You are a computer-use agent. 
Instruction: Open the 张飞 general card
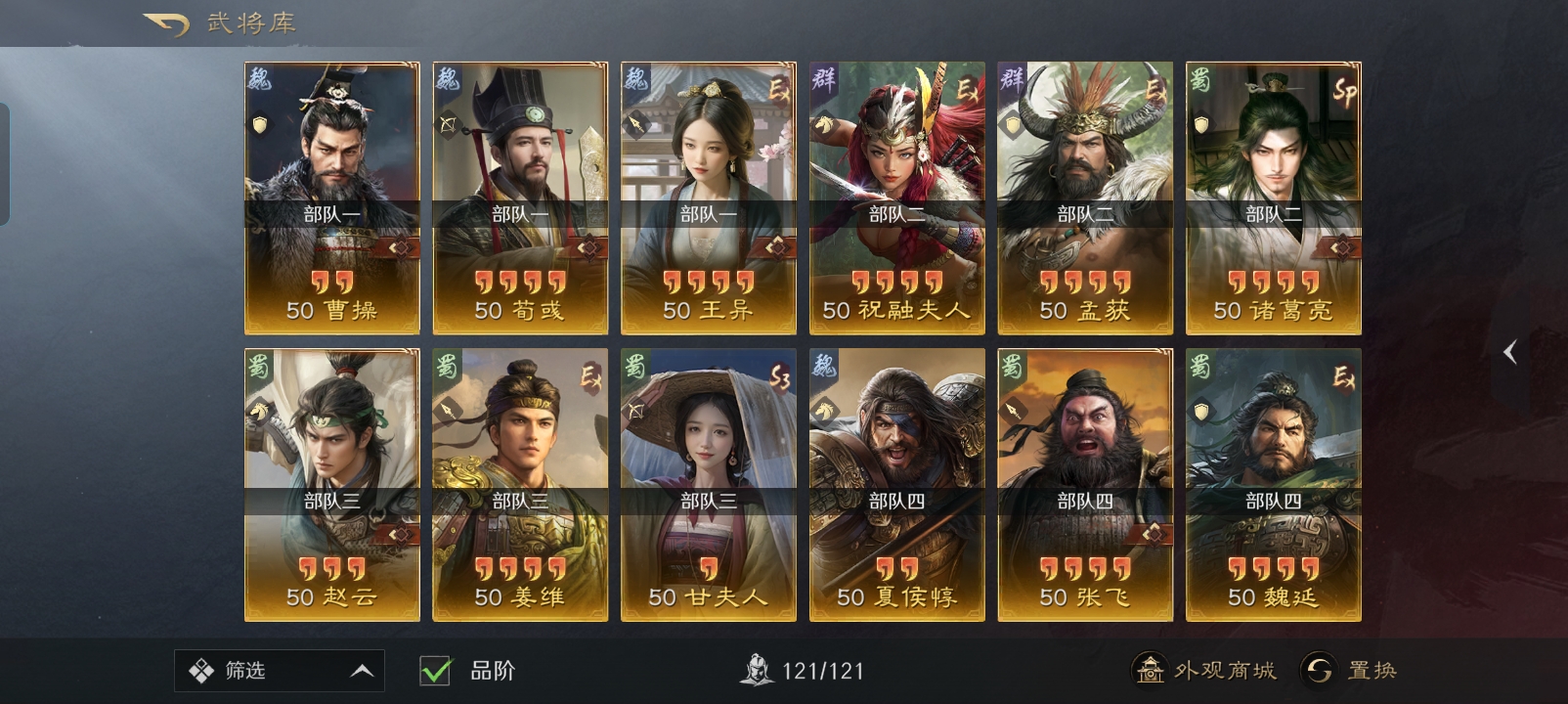click(x=1085, y=485)
